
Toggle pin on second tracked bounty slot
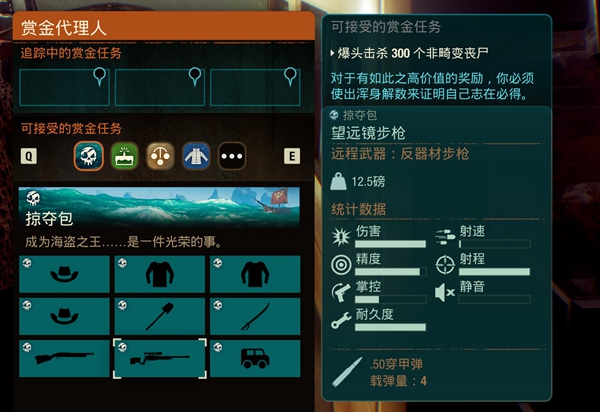pos(195,77)
